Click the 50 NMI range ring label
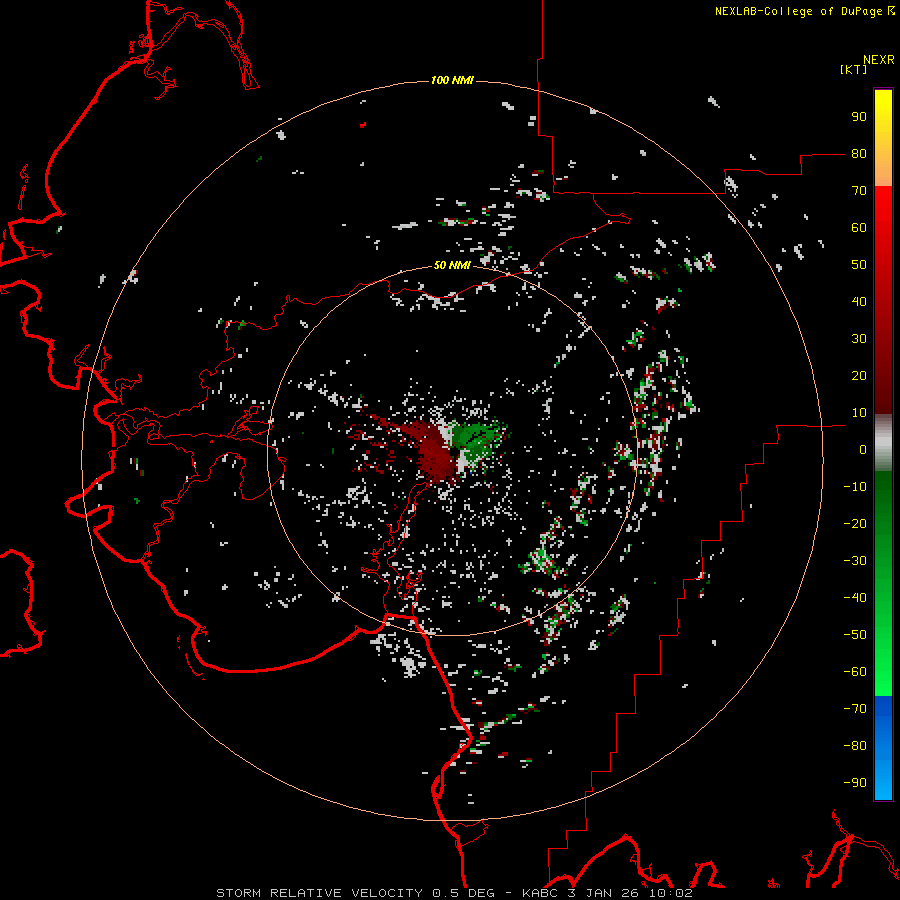900x900 pixels. tap(452, 265)
